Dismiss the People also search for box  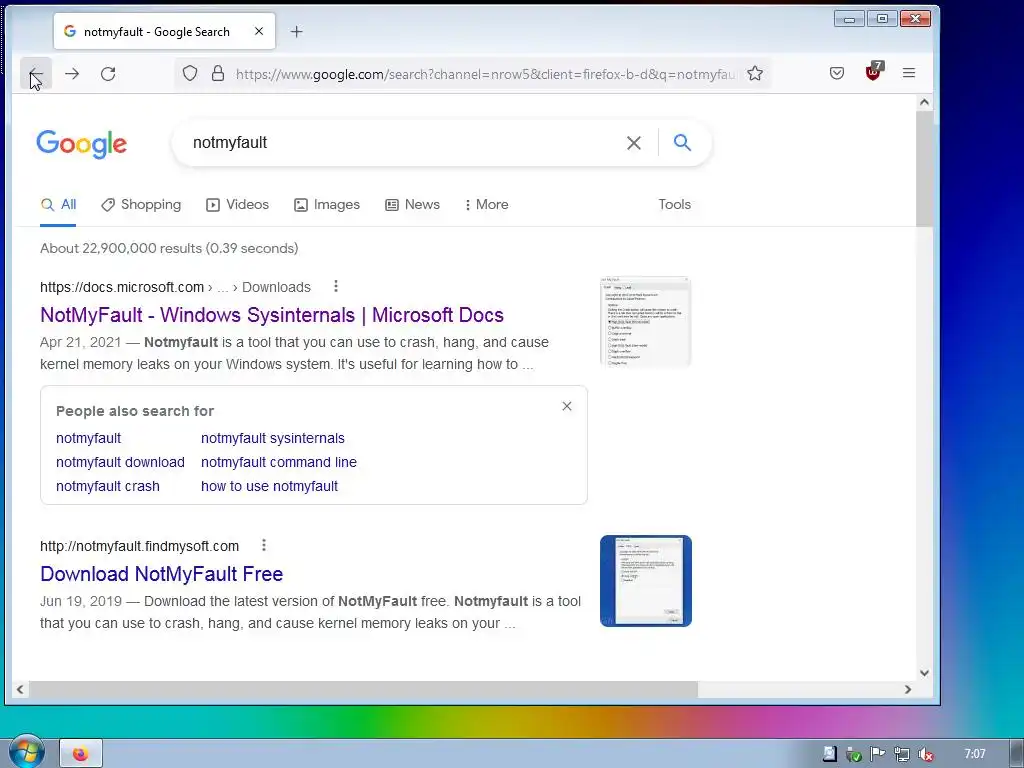pos(567,406)
